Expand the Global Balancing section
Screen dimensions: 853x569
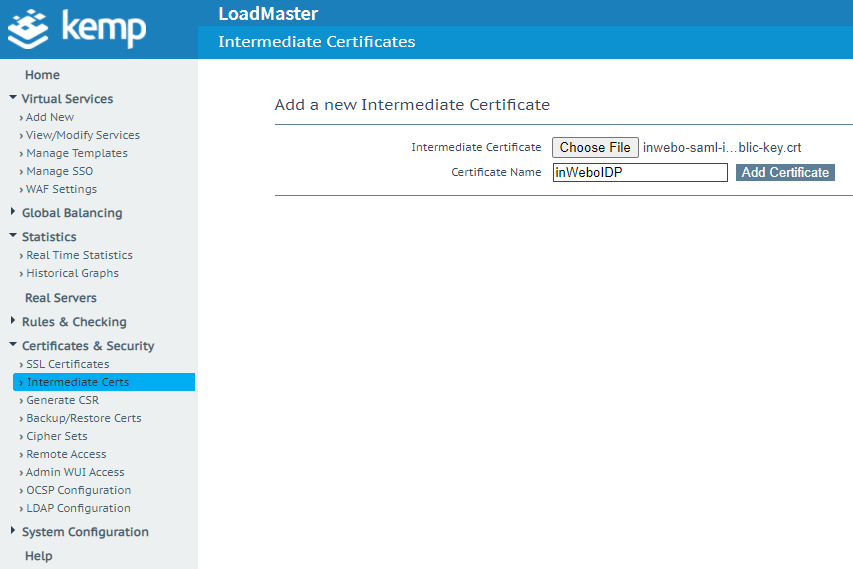pyautogui.click(x=13, y=212)
